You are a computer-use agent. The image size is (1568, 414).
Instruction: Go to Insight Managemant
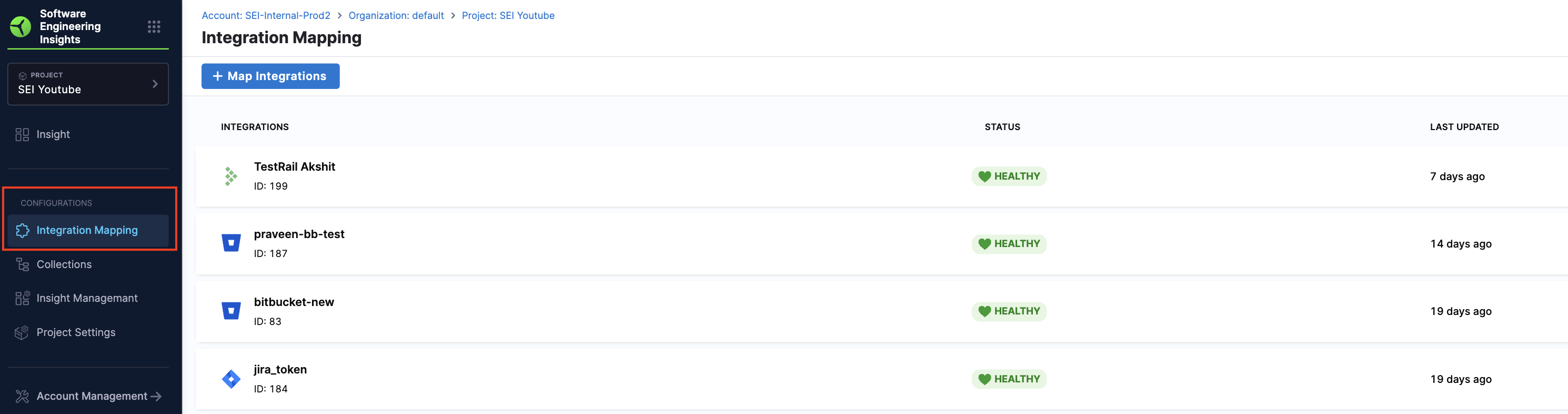click(87, 298)
